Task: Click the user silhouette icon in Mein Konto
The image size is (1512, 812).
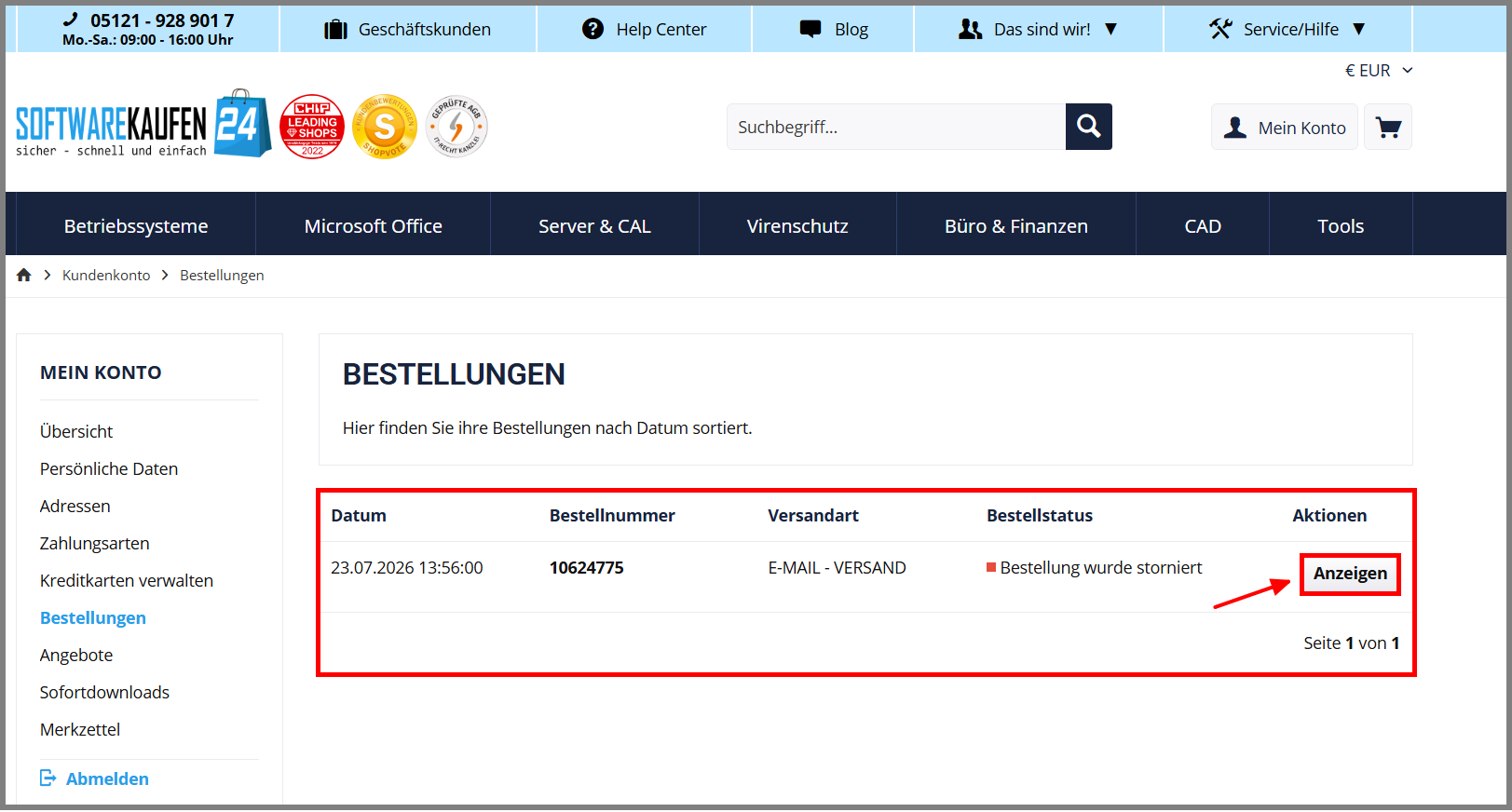Action: point(1235,128)
